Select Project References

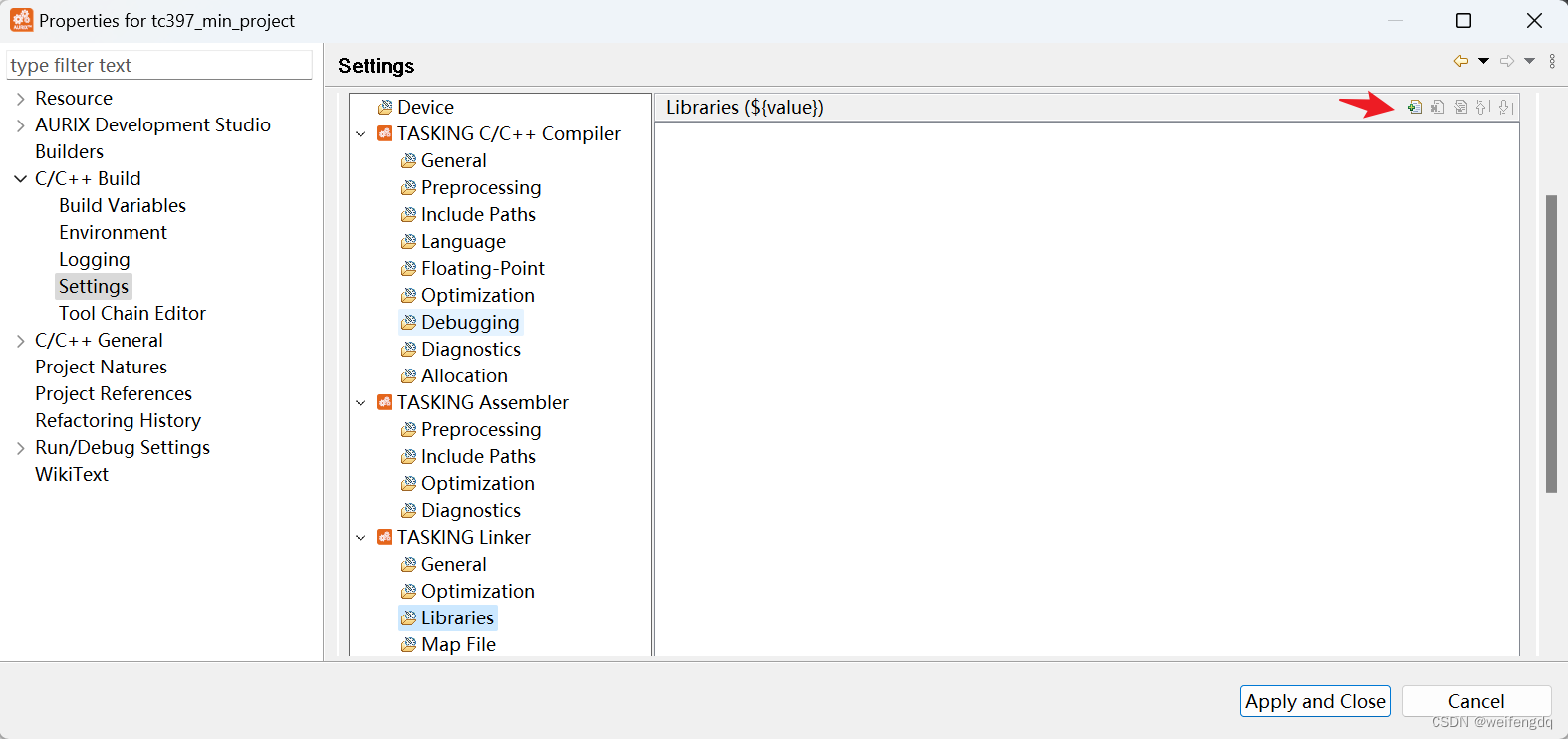pyautogui.click(x=114, y=393)
